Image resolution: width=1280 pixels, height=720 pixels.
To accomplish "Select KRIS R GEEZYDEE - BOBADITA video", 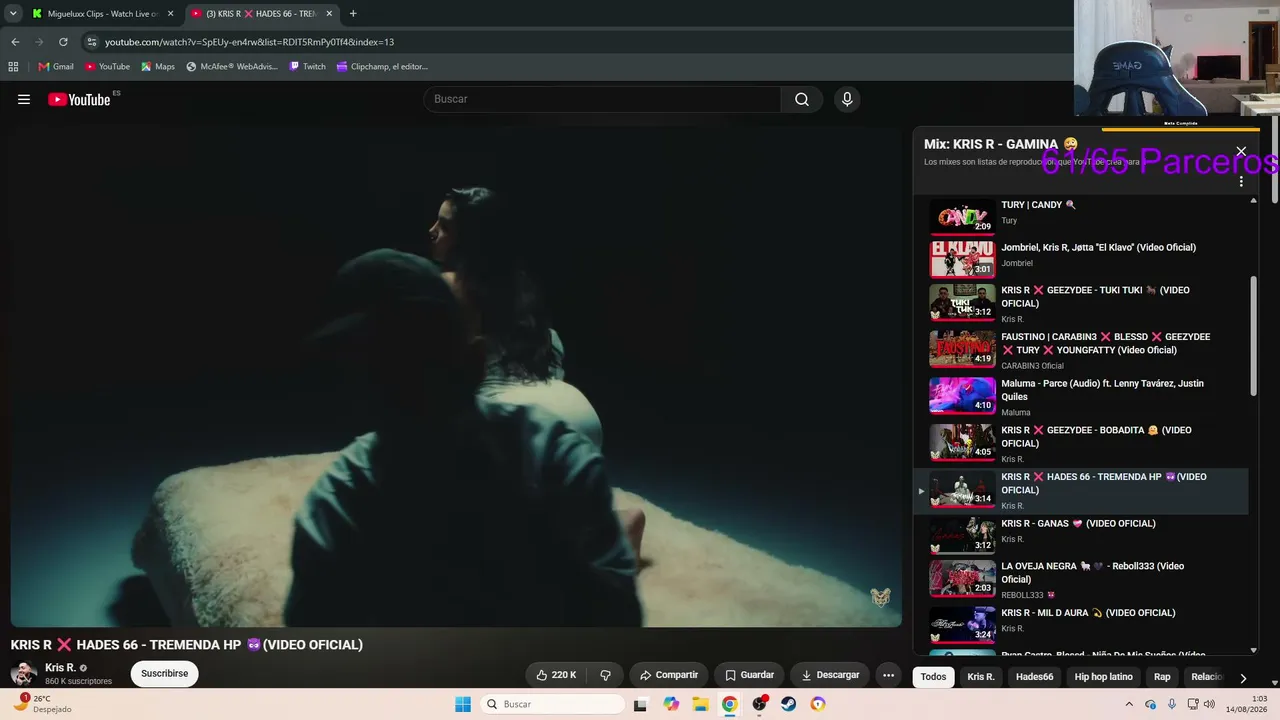I will coord(1080,443).
